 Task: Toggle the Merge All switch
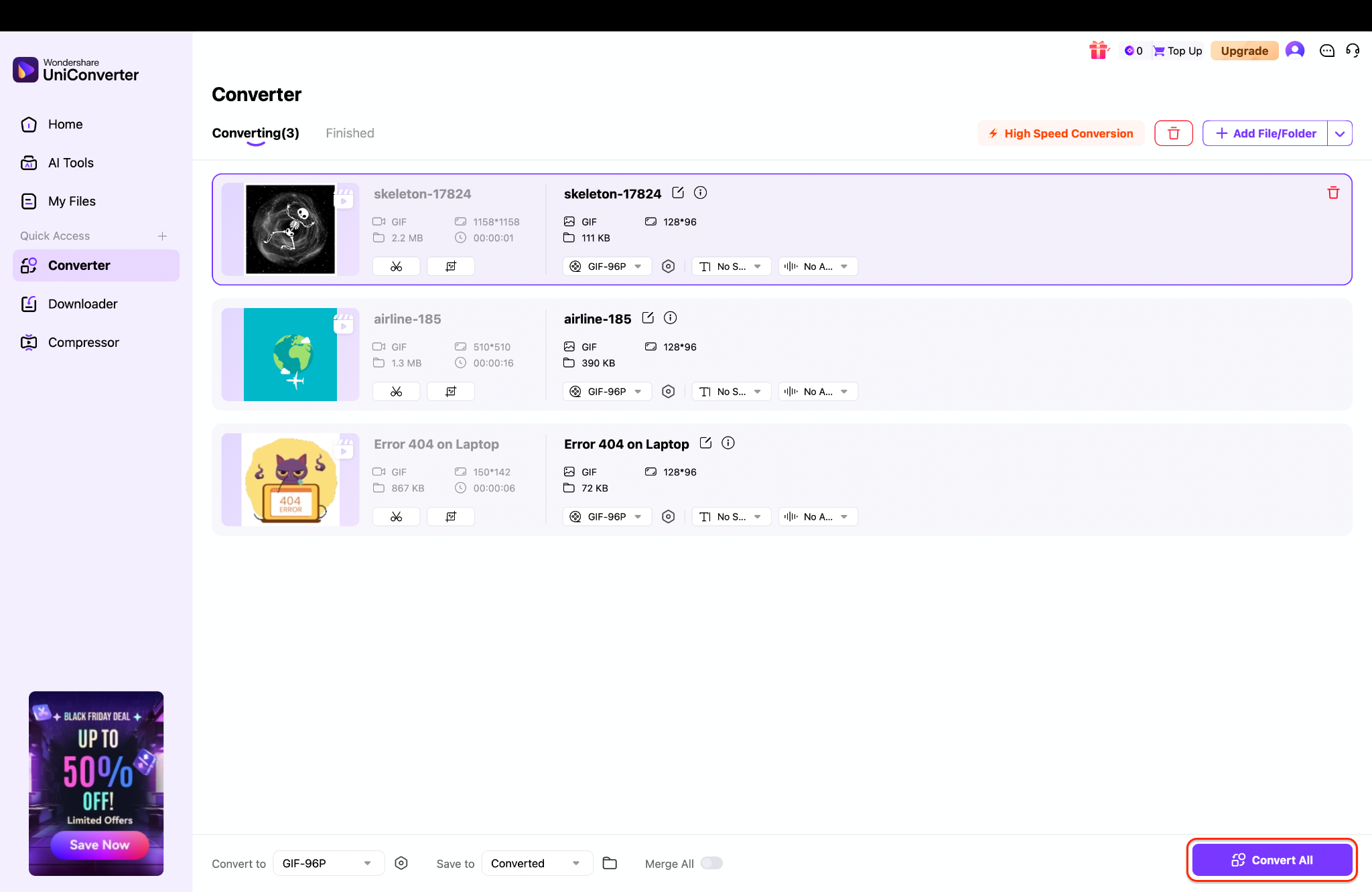coord(711,863)
